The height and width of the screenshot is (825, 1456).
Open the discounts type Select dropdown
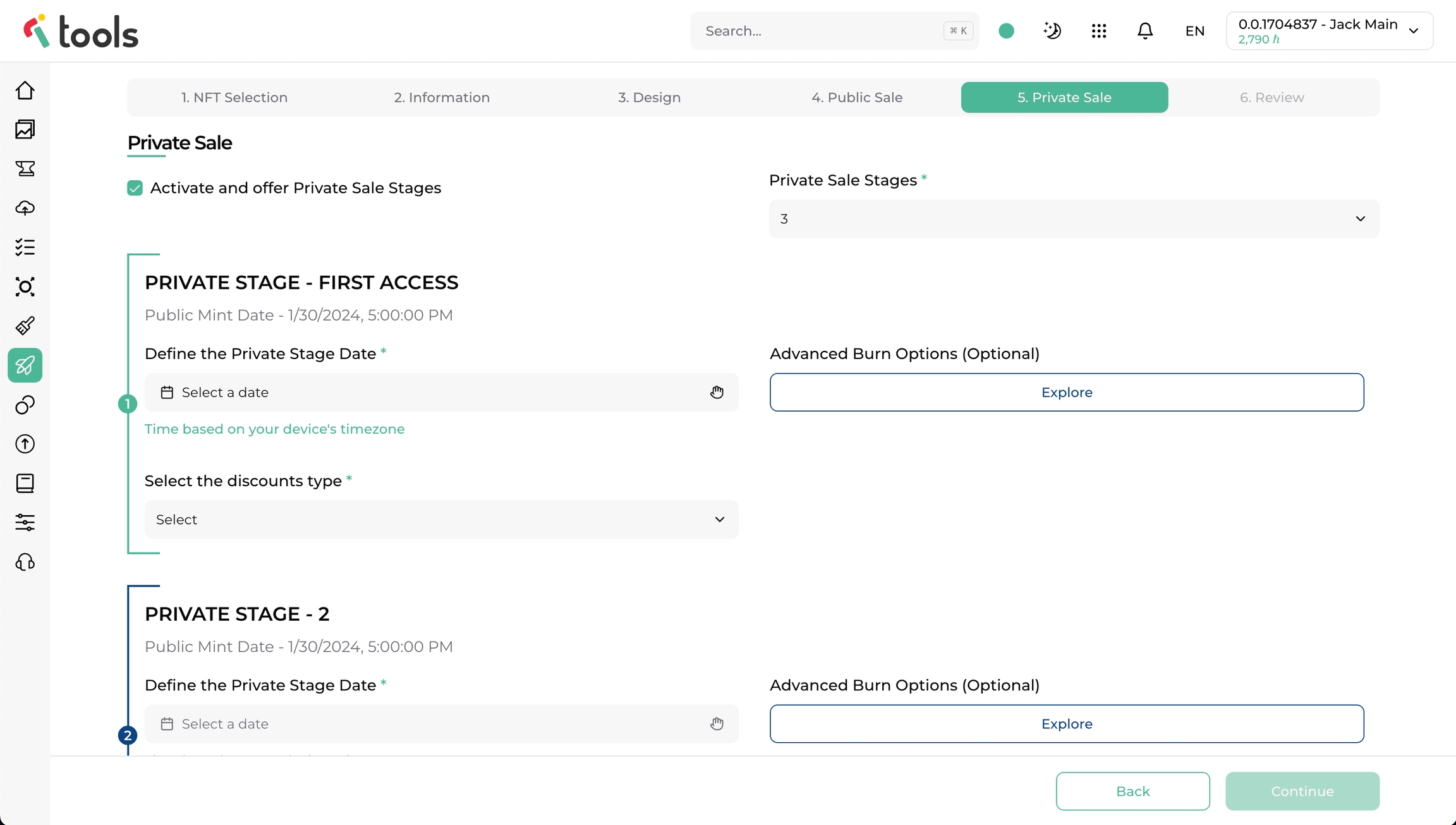[x=441, y=520]
